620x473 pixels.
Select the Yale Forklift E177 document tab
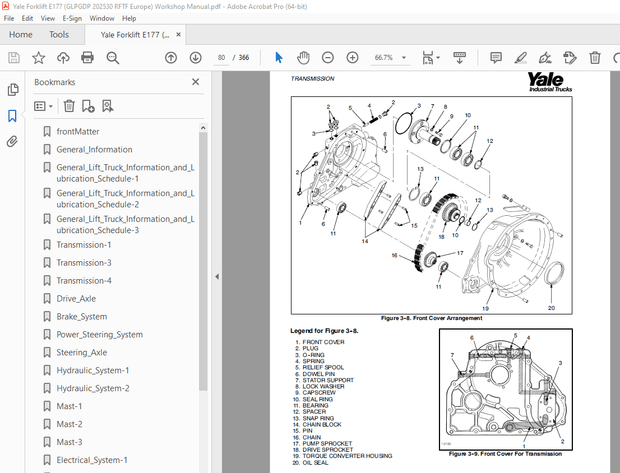pyautogui.click(x=135, y=35)
